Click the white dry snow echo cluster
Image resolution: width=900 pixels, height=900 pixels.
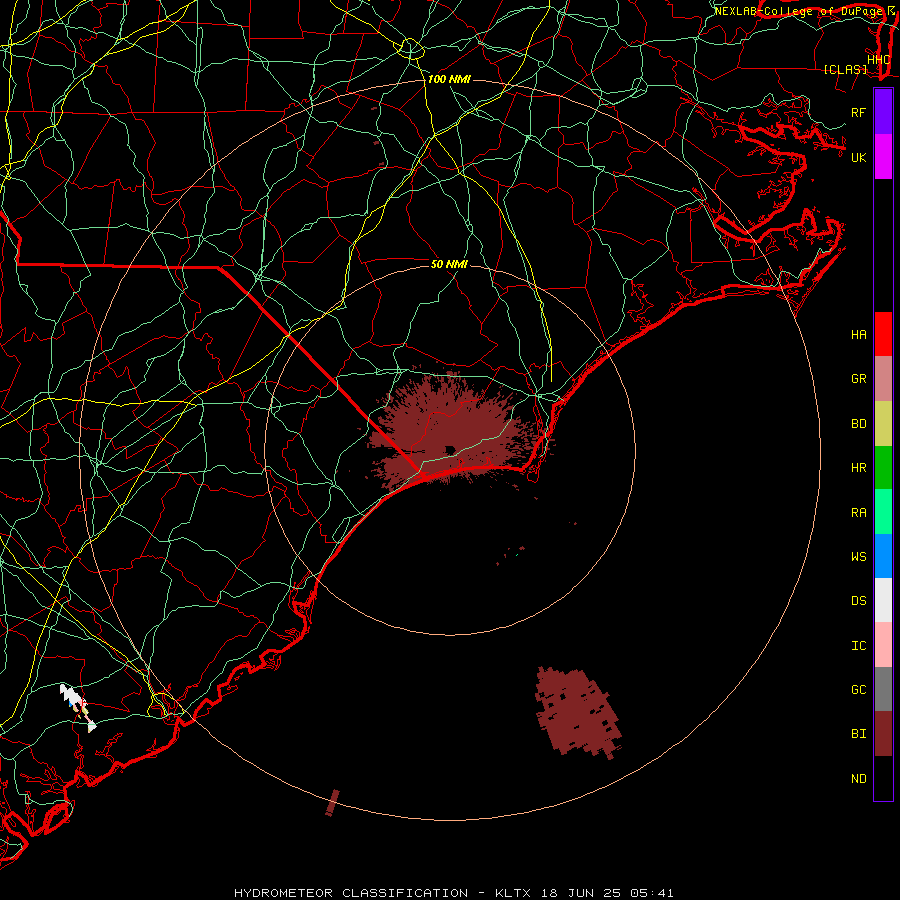tap(70, 695)
